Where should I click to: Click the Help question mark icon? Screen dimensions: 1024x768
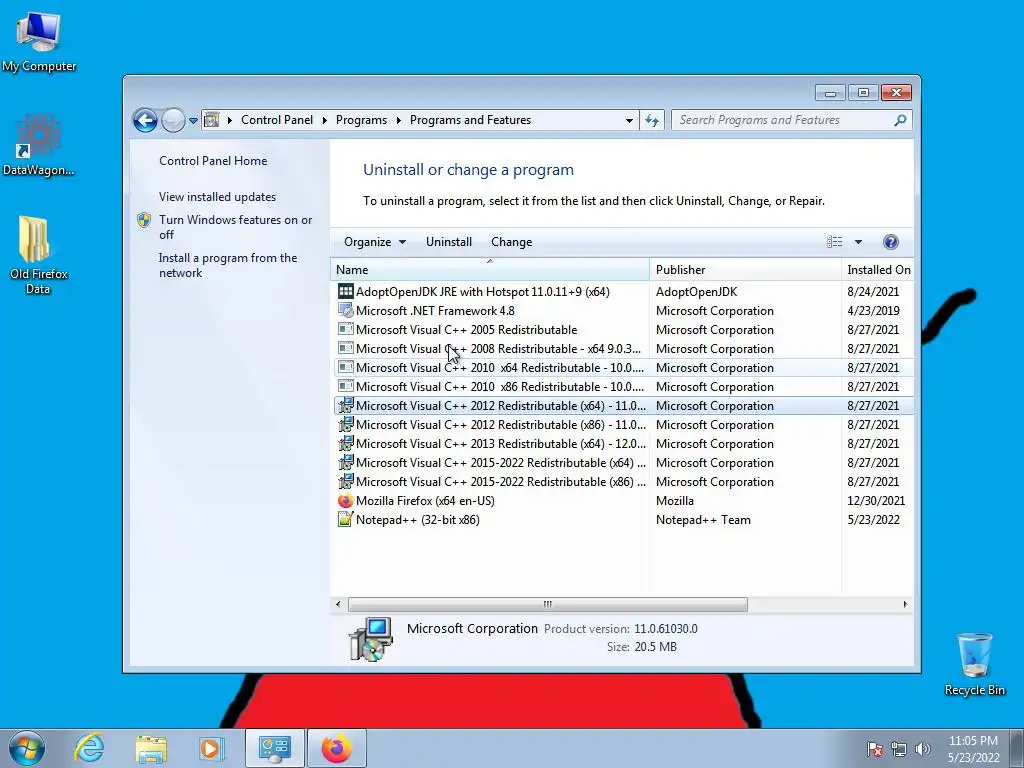pos(891,242)
